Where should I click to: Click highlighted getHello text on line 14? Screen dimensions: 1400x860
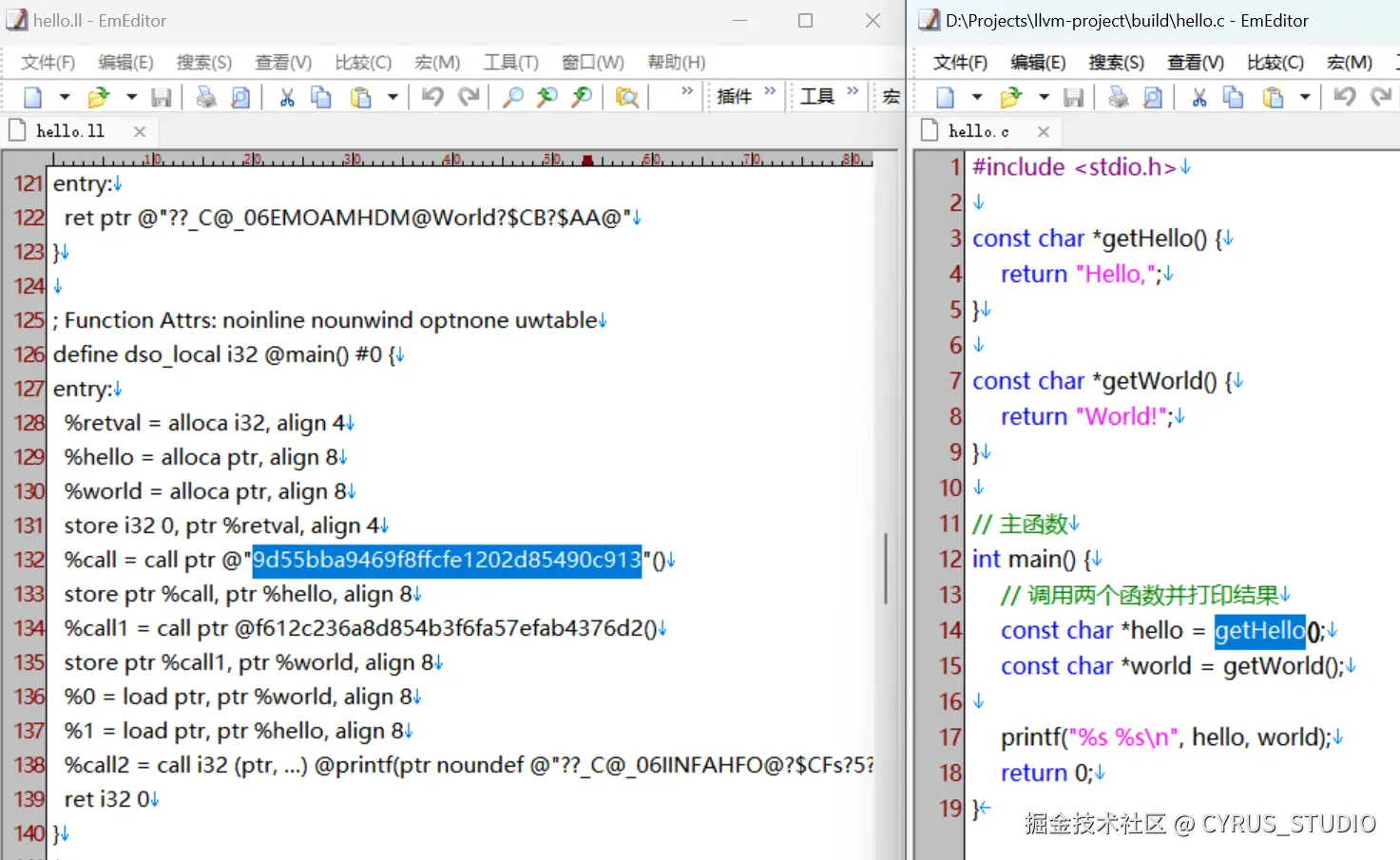[x=1260, y=630]
